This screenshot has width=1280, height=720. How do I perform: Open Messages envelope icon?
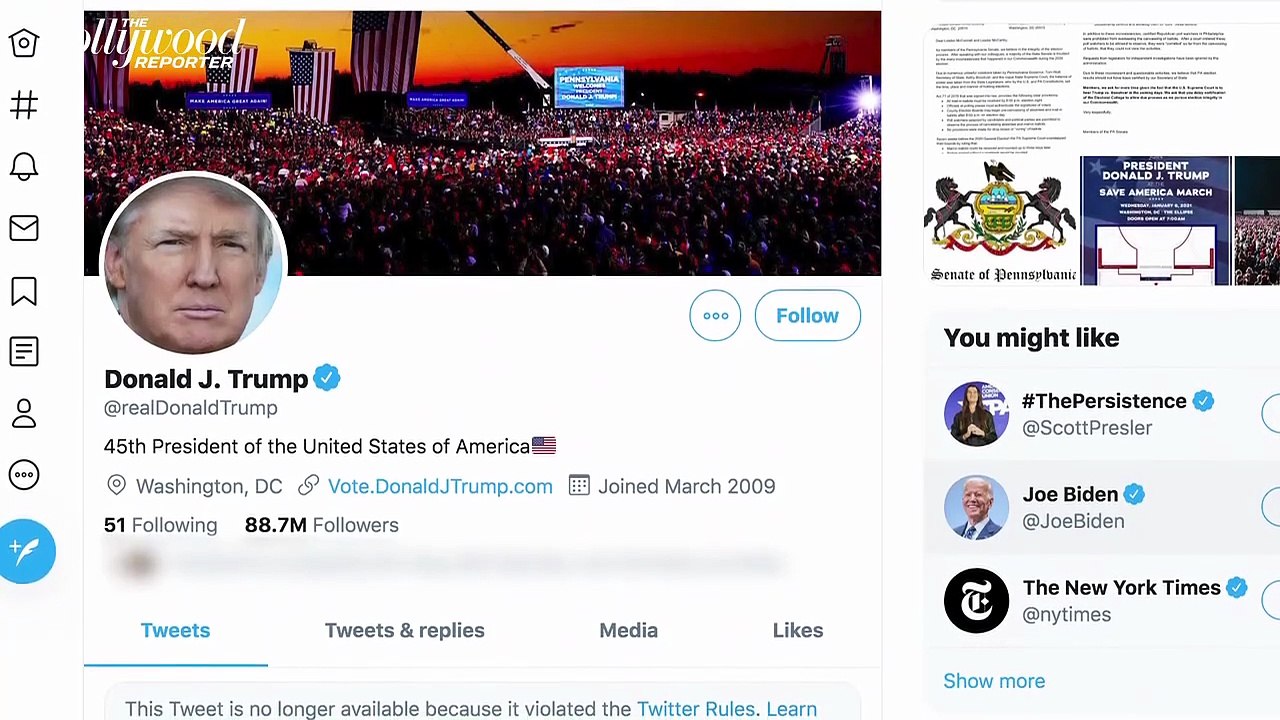coord(24,228)
